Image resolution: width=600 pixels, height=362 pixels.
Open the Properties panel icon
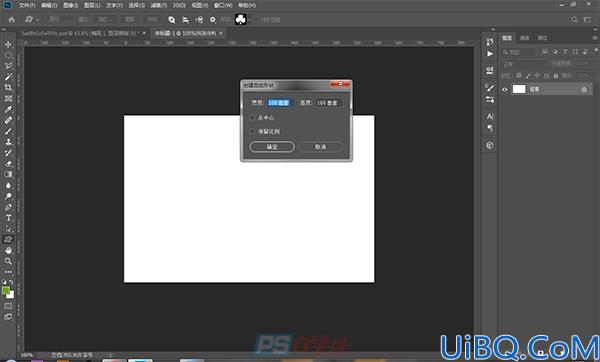tap(490, 70)
